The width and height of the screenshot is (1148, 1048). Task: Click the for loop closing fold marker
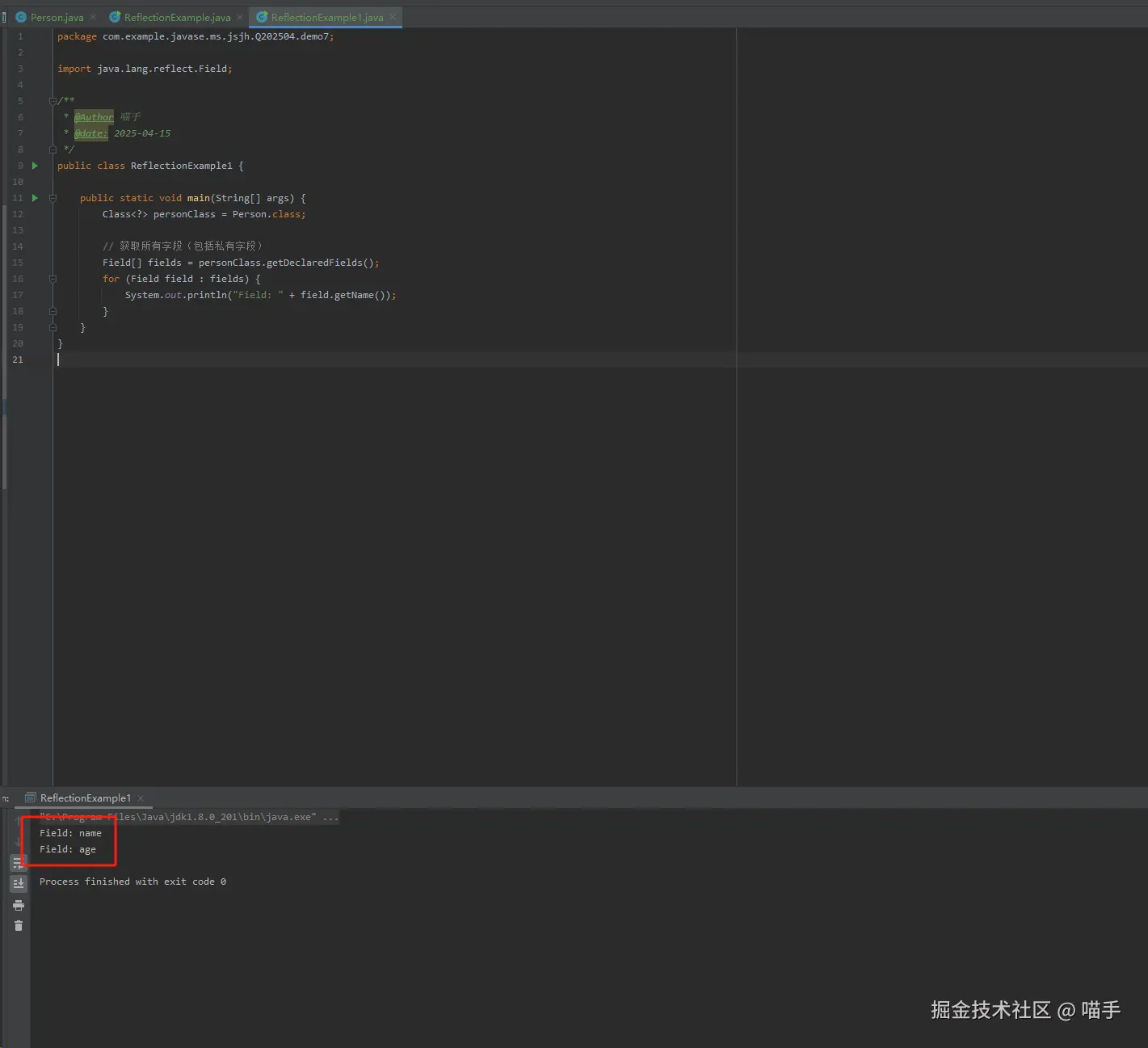click(x=53, y=311)
